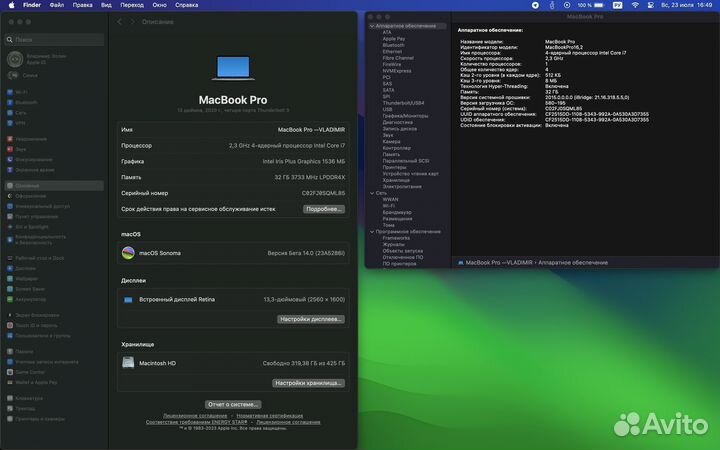Open the Дисплеи icon in Settings sidebar
720x450 pixels.
[x=10, y=268]
